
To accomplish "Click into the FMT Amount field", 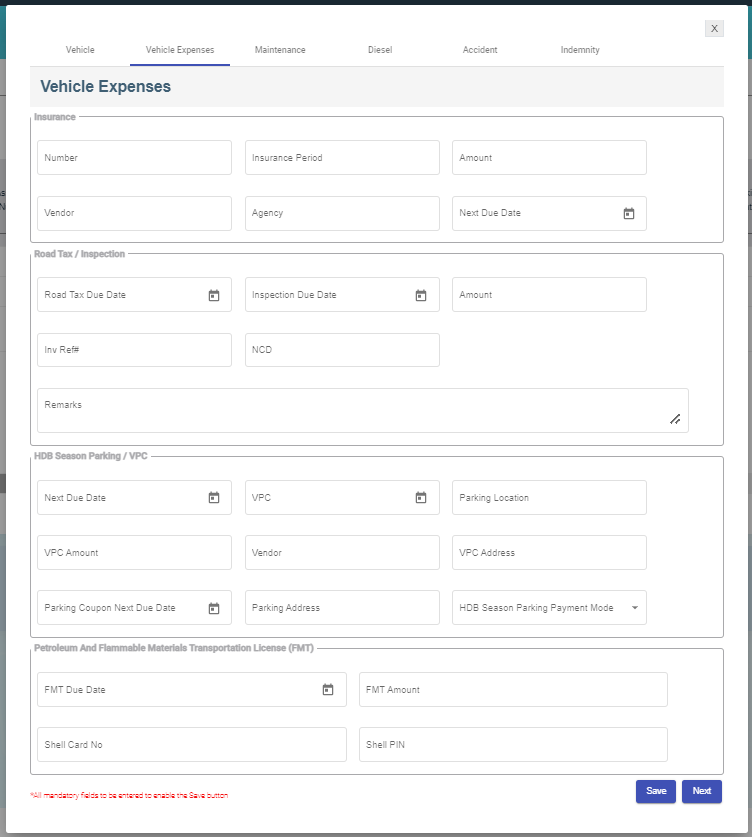I will tap(513, 690).
